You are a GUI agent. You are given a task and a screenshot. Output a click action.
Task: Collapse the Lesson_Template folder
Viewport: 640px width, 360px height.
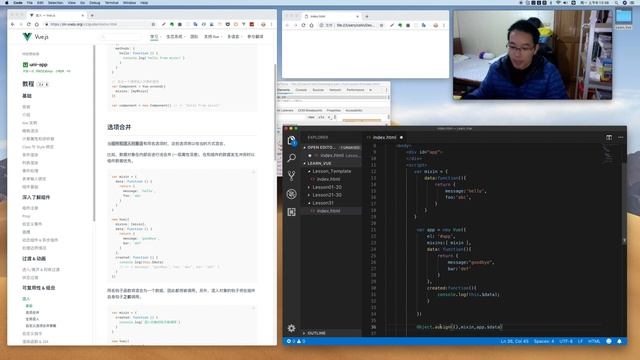tap(331, 171)
